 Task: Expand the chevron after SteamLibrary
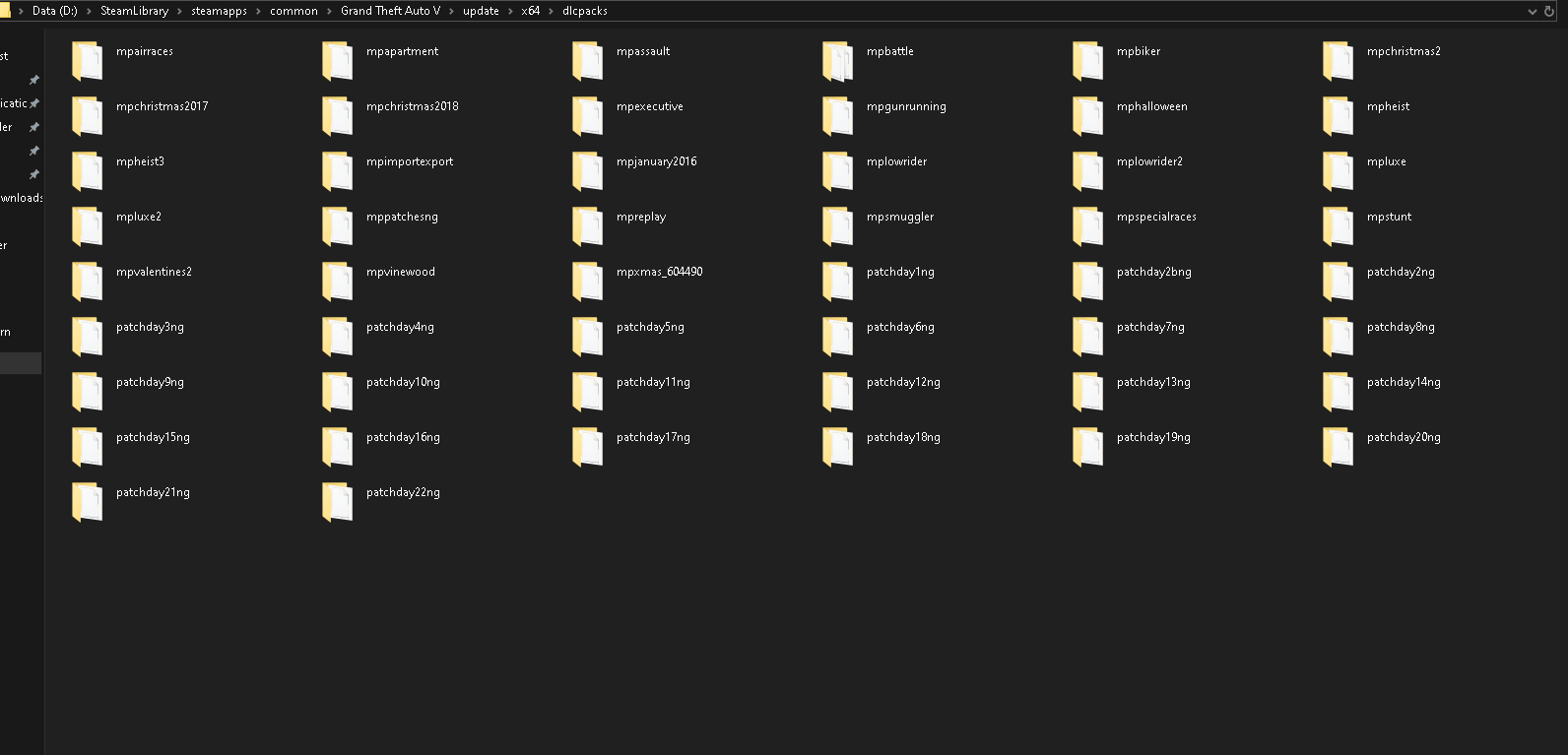179,11
